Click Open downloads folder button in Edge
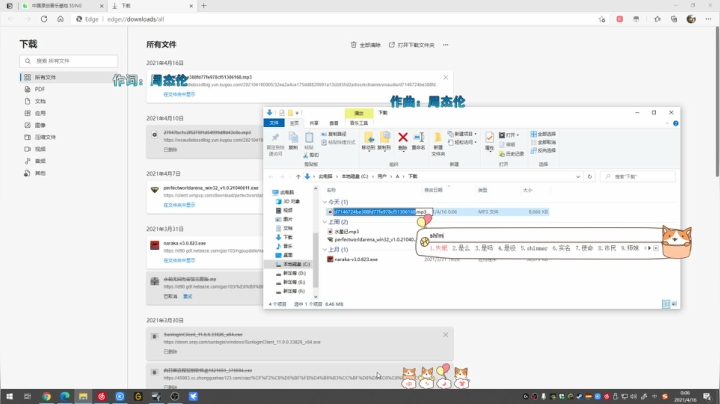 [x=411, y=45]
